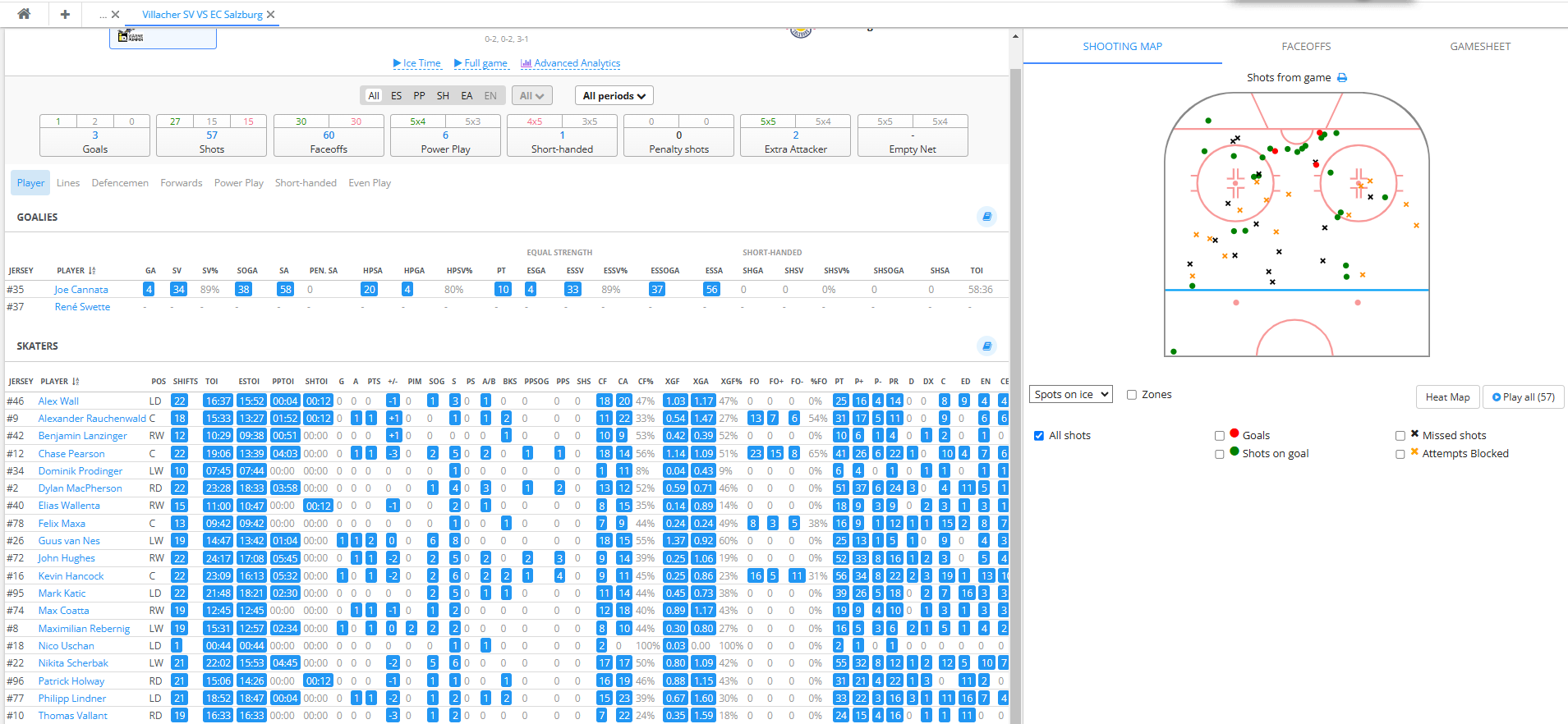The image size is (1568, 724).
Task: Click the Goalies section export icon
Action: tap(986, 217)
